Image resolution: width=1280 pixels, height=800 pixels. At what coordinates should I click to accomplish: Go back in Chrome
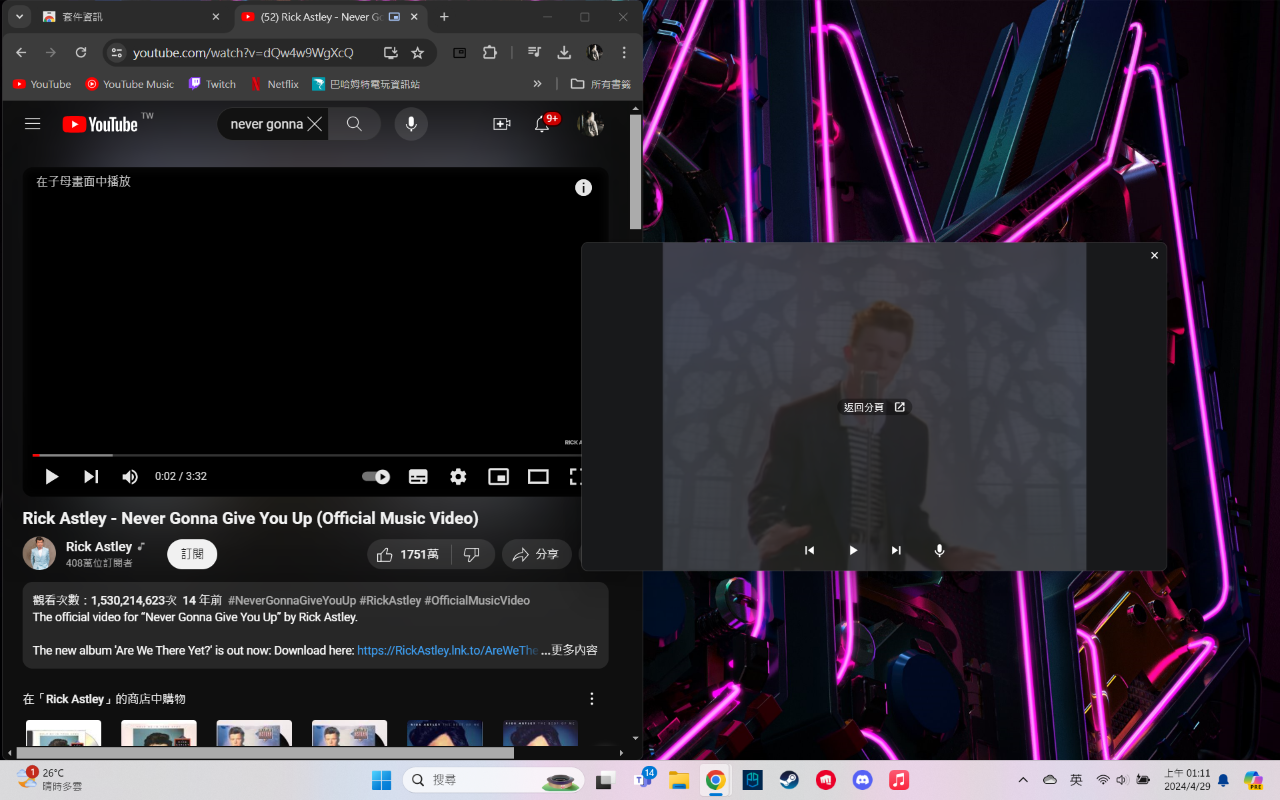21,52
